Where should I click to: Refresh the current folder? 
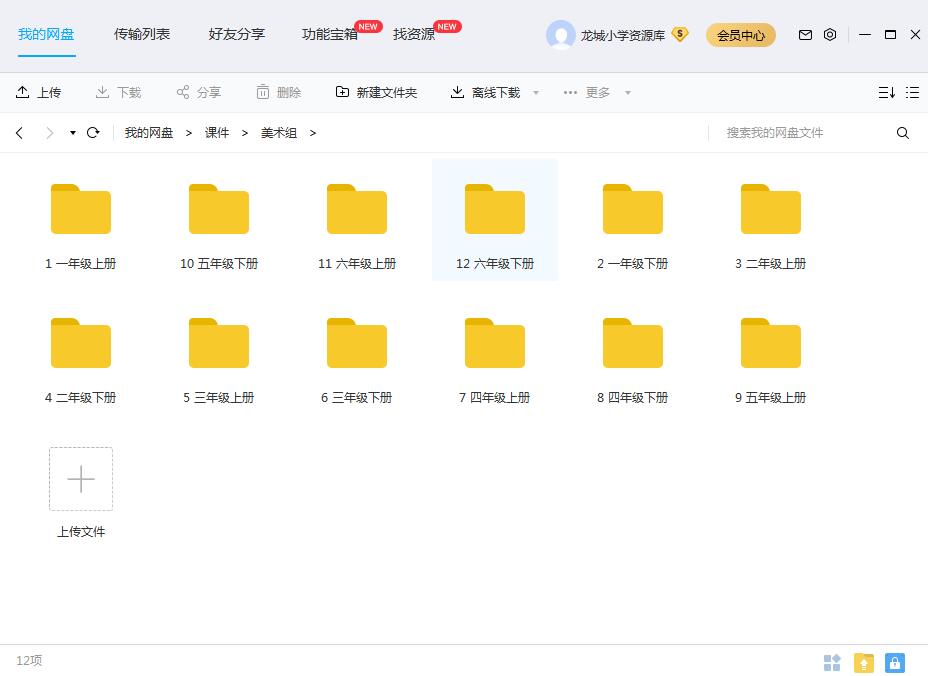pos(93,133)
